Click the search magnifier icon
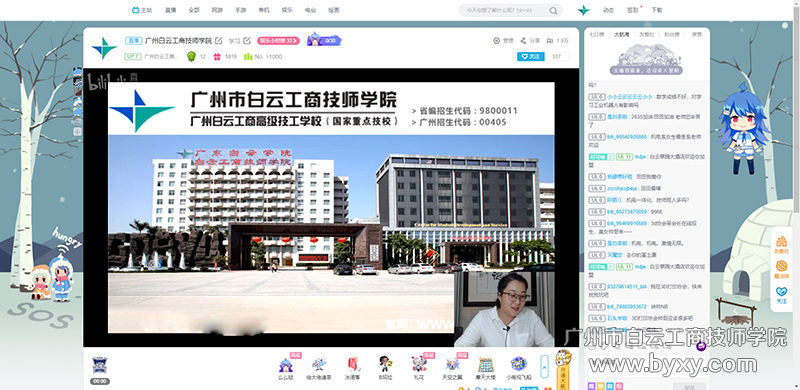800x390 pixels. tap(554, 10)
